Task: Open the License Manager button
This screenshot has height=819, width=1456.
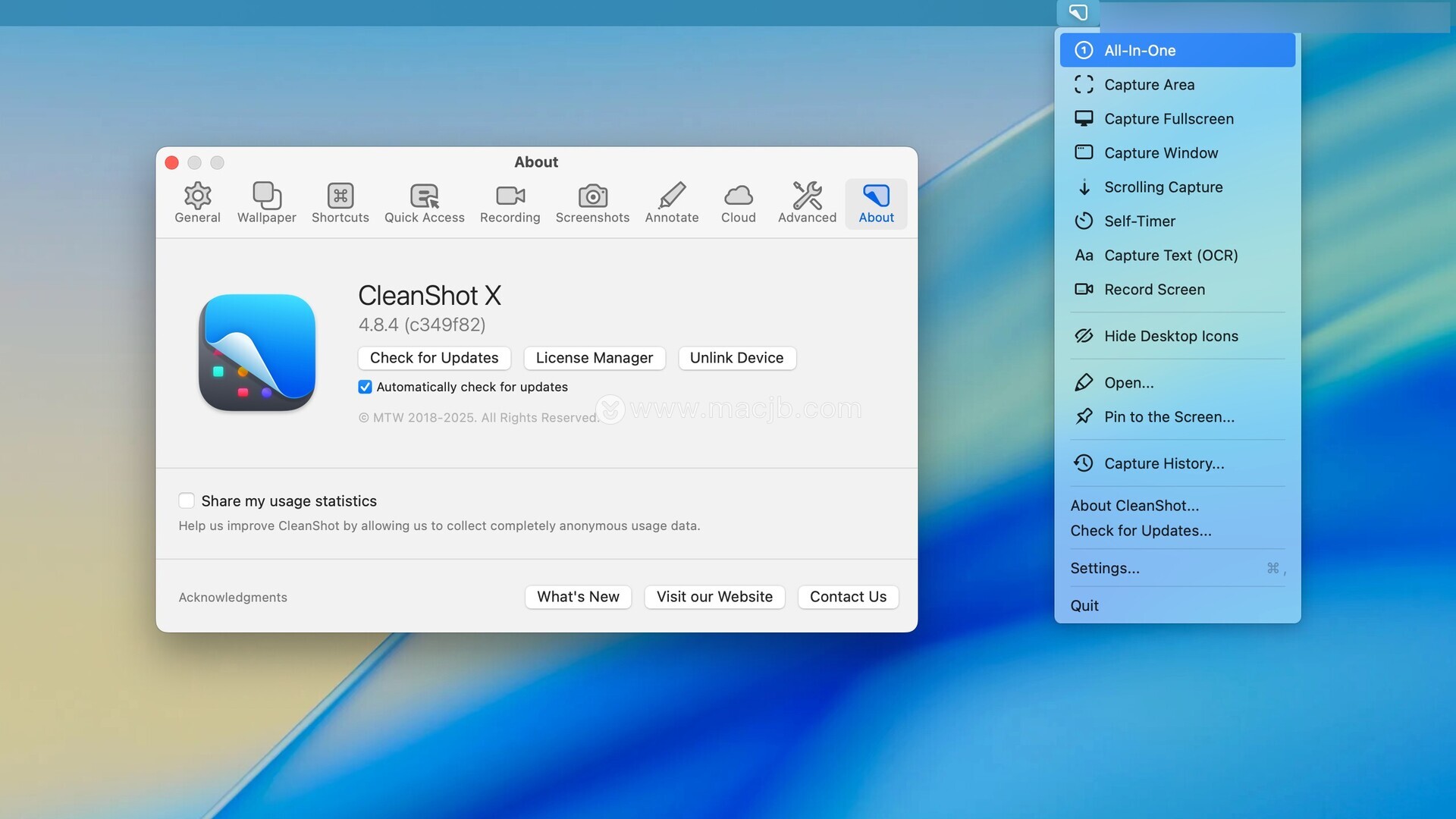Action: click(594, 358)
